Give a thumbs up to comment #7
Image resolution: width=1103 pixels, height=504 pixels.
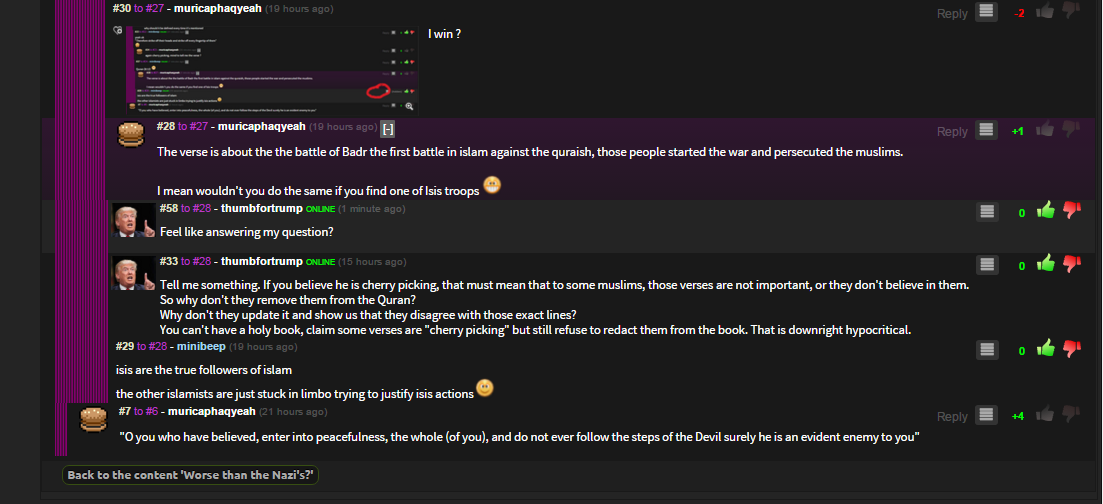point(1046,415)
